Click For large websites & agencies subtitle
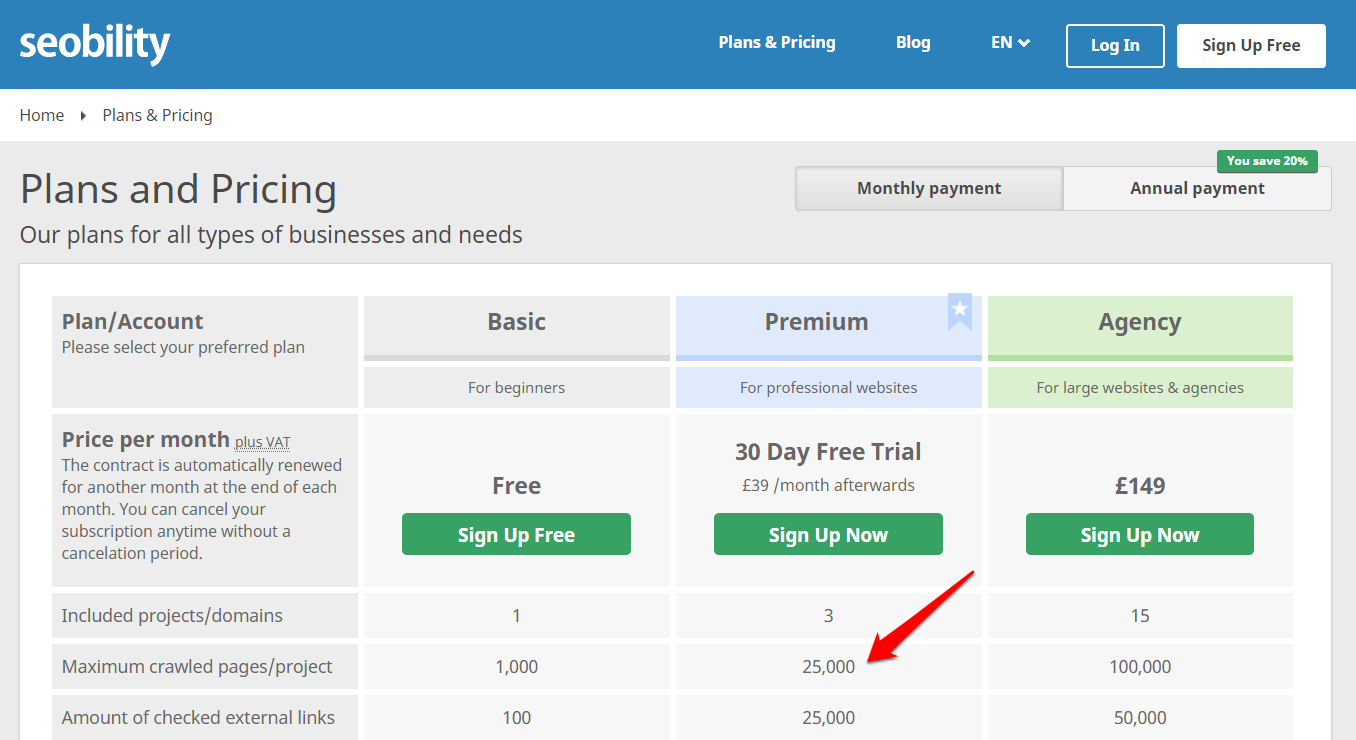 click(1140, 387)
